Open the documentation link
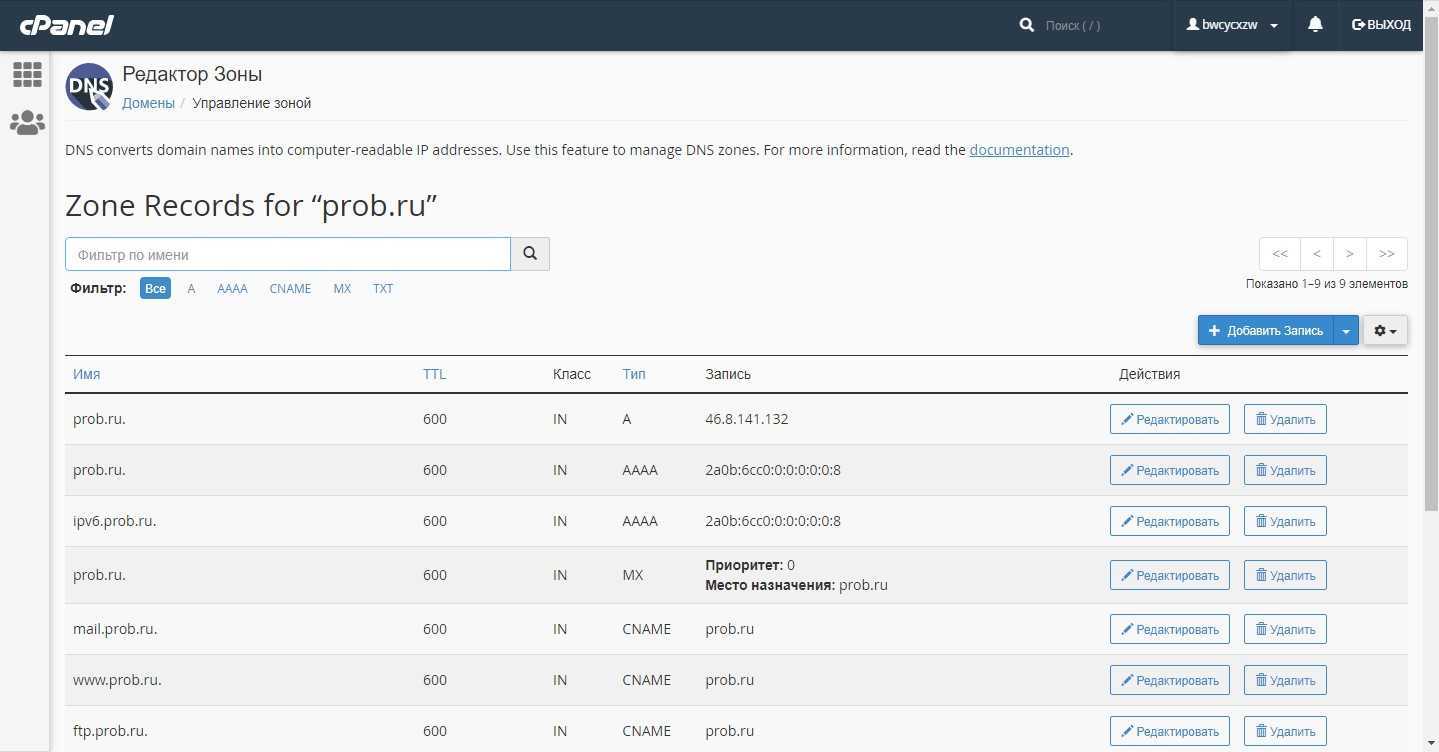 pos(1019,150)
